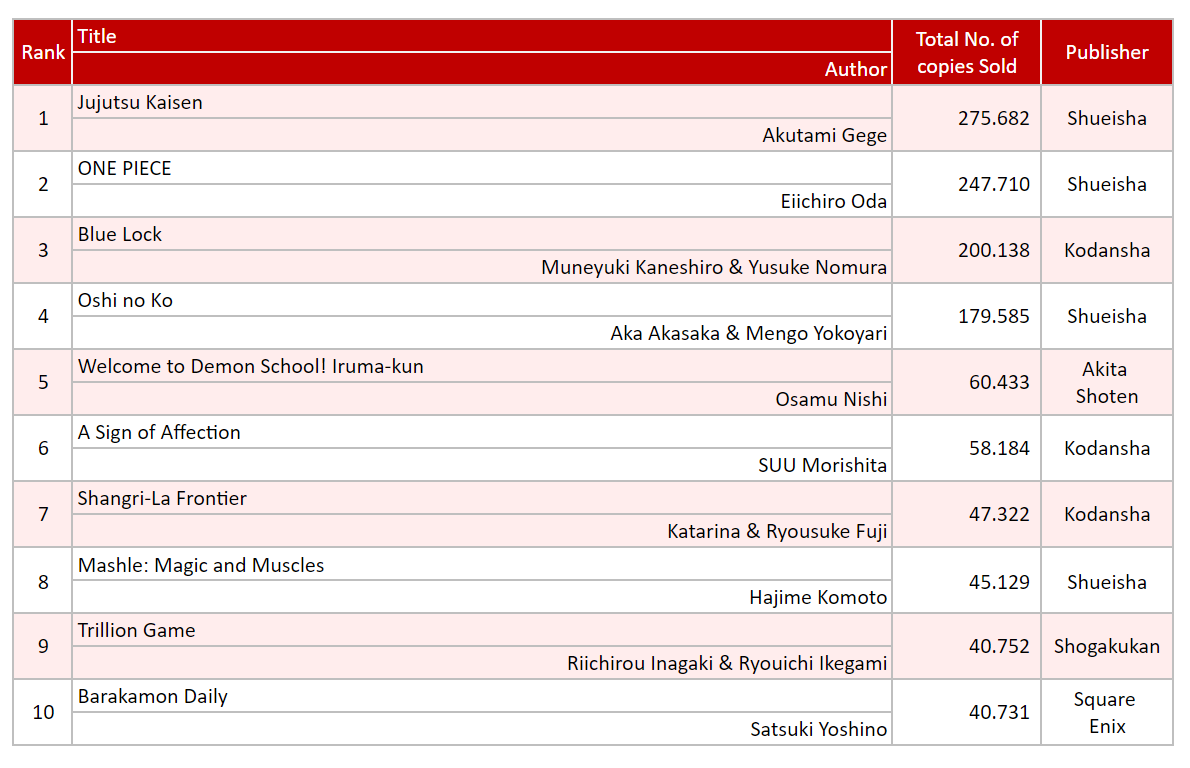Select the rank 8 cell
1190x768 pixels.
42,582
